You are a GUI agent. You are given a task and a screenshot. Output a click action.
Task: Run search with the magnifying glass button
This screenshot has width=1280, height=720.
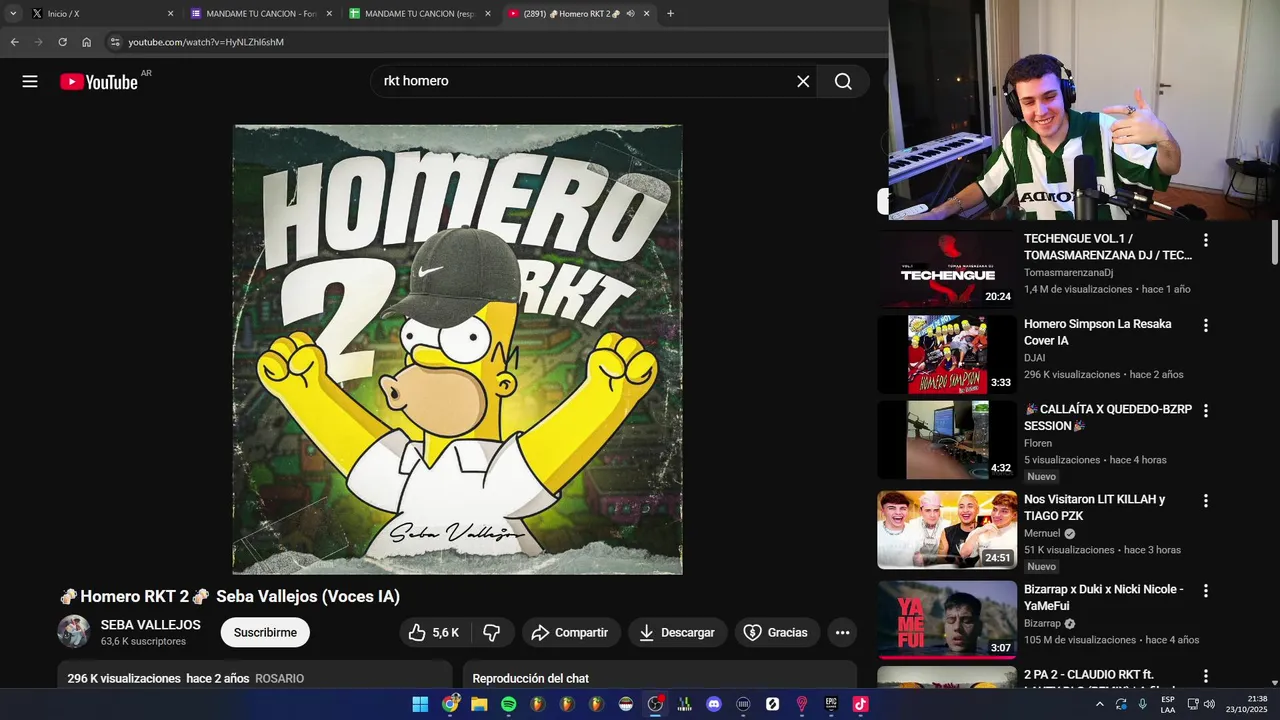[x=843, y=82]
